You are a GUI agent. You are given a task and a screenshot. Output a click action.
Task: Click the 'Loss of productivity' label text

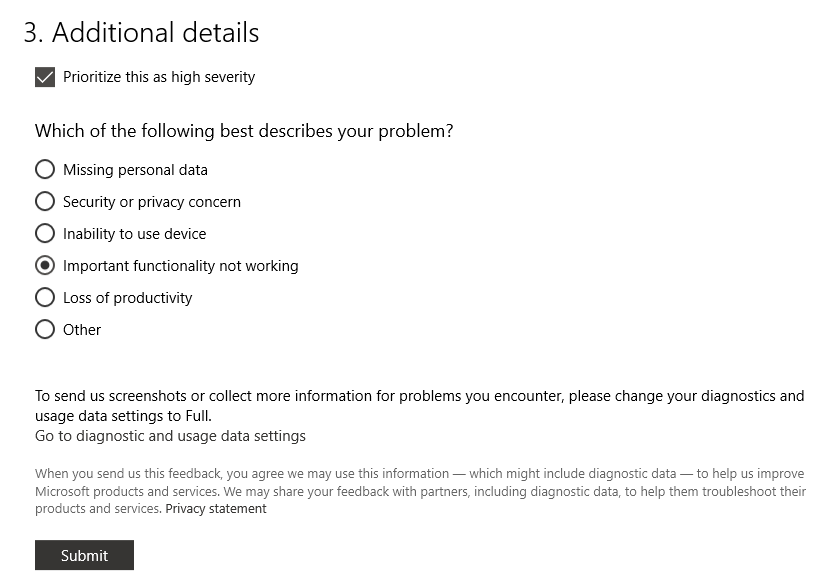click(127, 298)
